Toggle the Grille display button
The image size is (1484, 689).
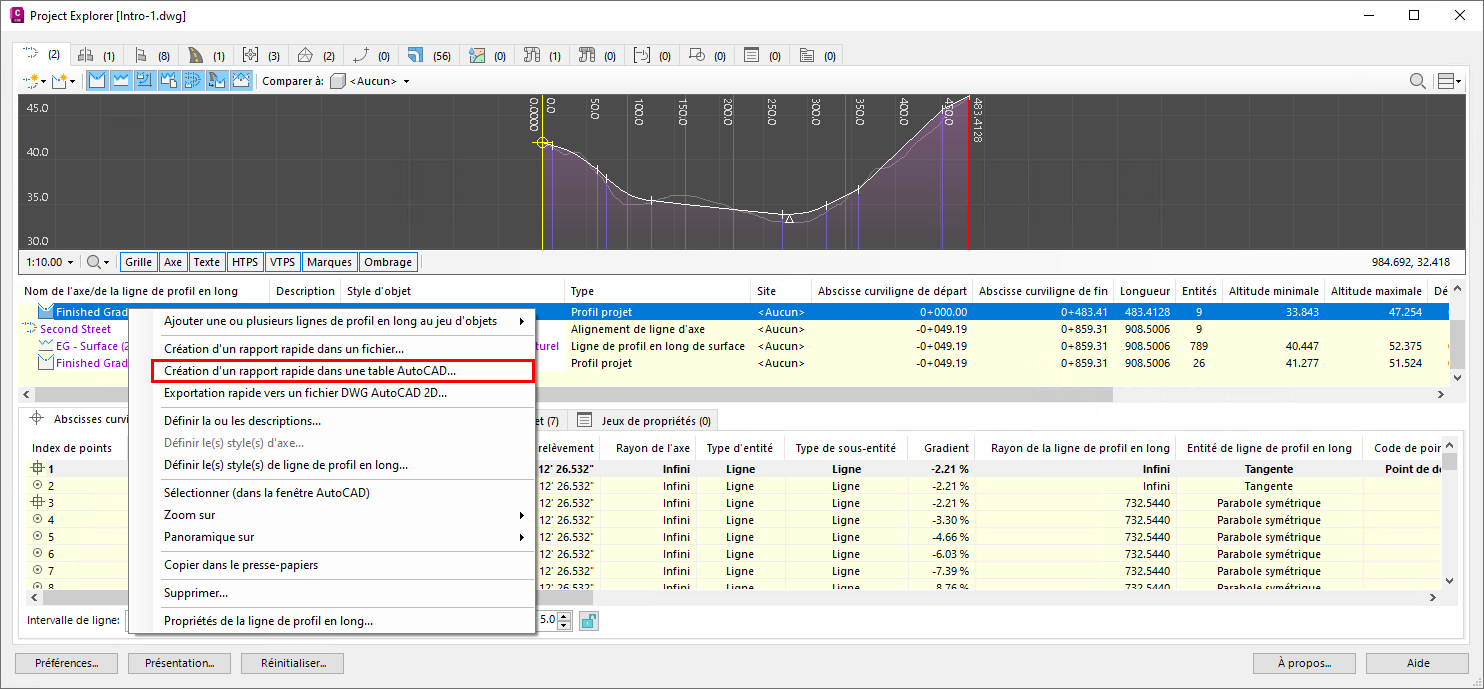(138, 262)
